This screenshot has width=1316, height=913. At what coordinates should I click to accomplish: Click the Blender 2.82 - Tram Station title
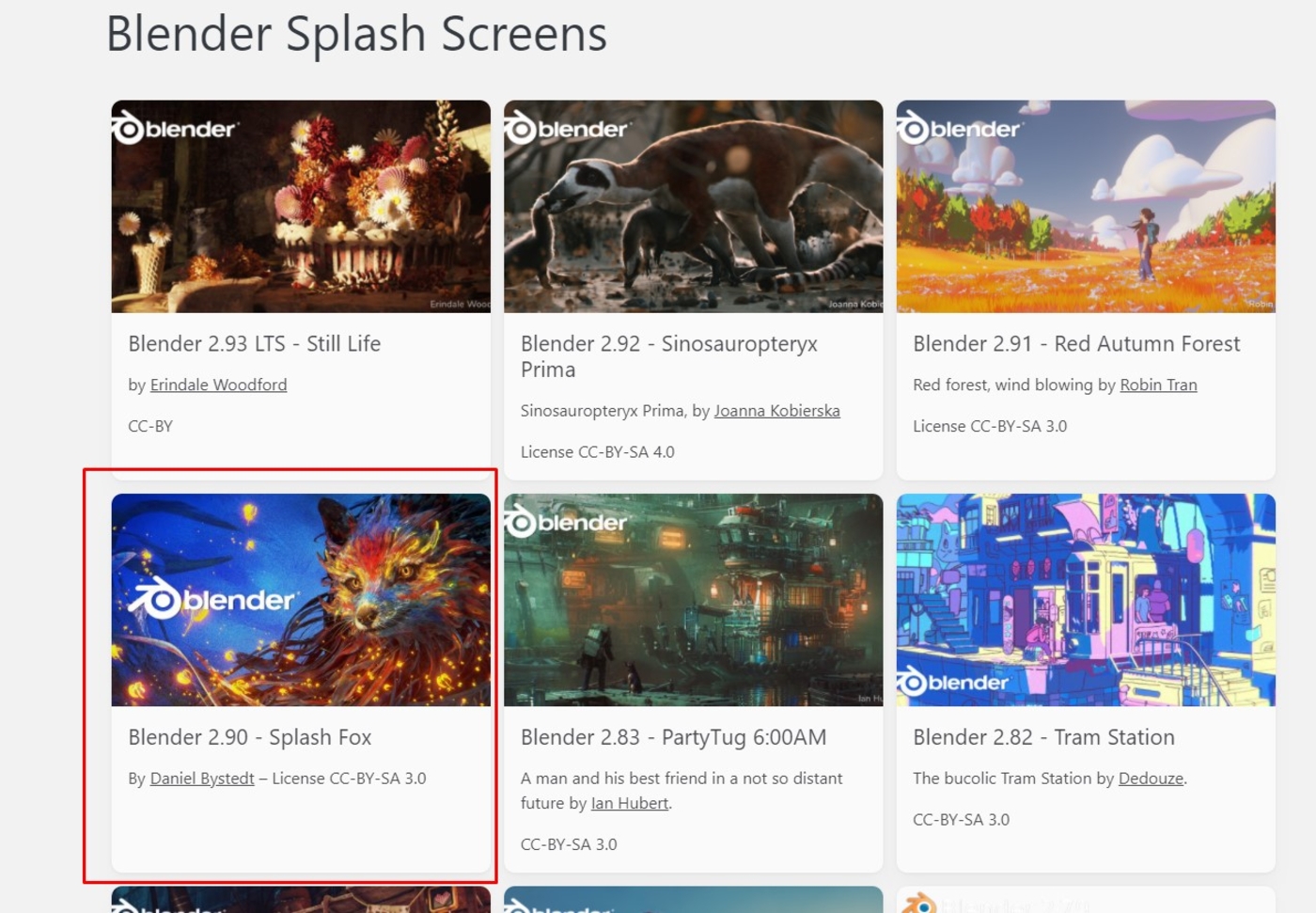point(1043,737)
